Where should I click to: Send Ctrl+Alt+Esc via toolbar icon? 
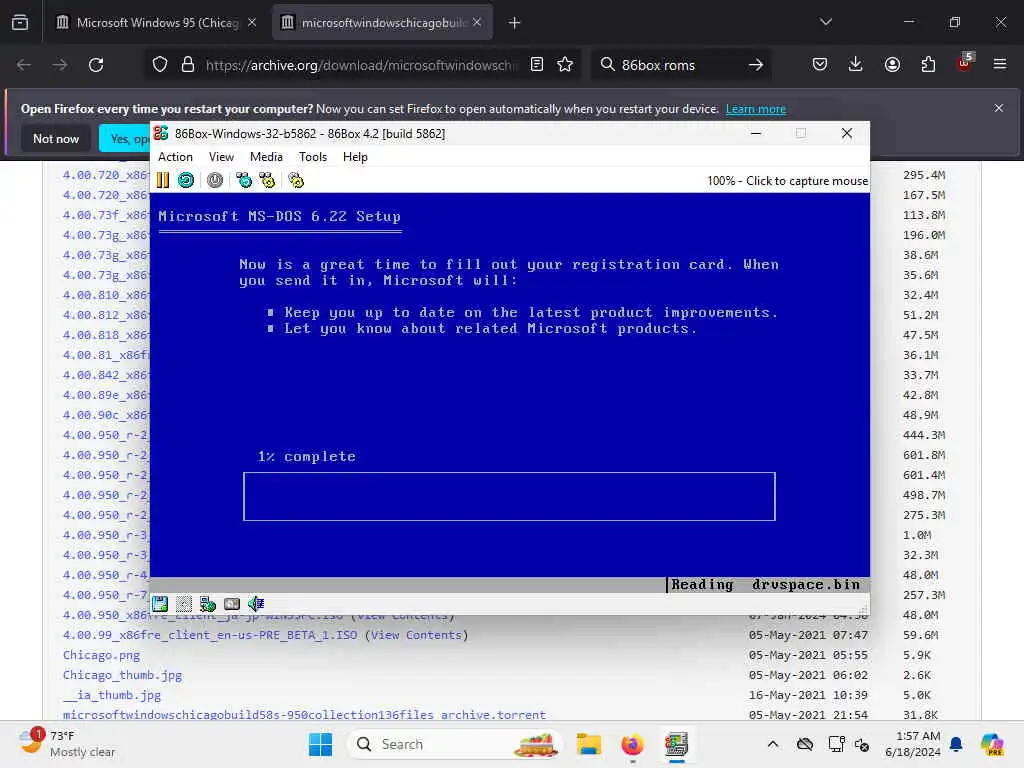(x=267, y=180)
